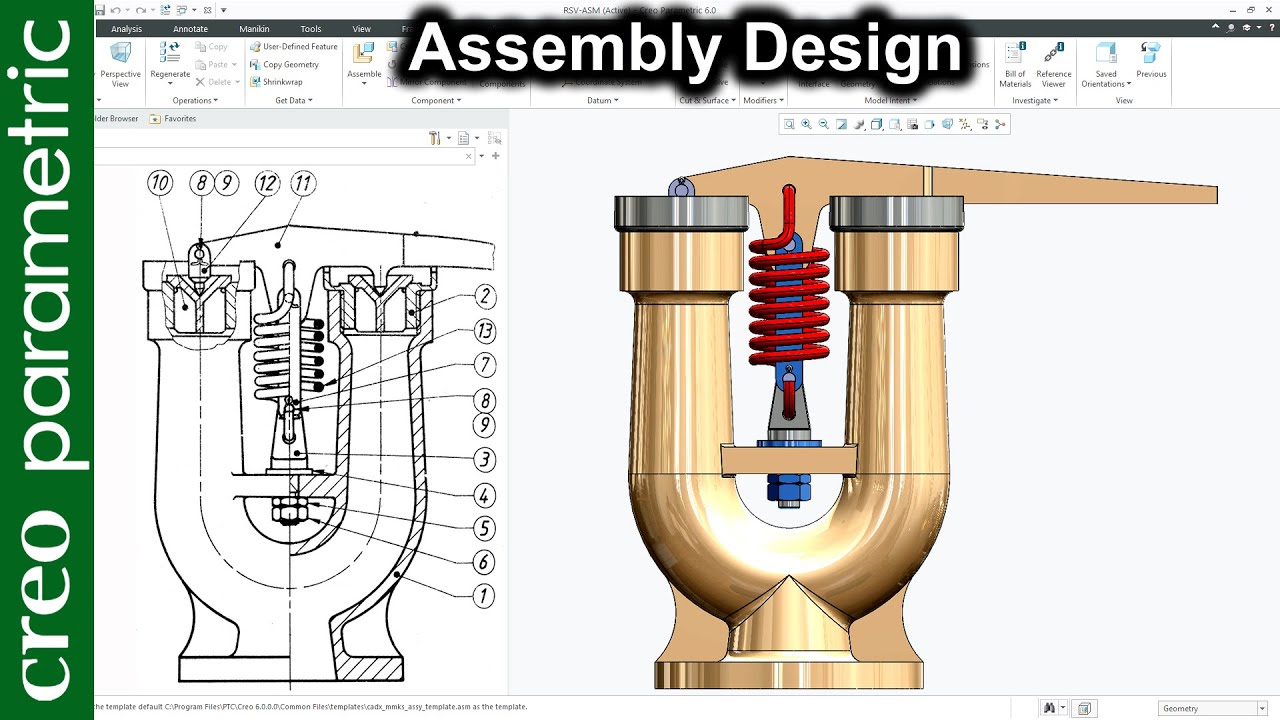Screen dimensions: 1280x720
Task: Open the Analysis ribbon tab
Action: tap(127, 29)
